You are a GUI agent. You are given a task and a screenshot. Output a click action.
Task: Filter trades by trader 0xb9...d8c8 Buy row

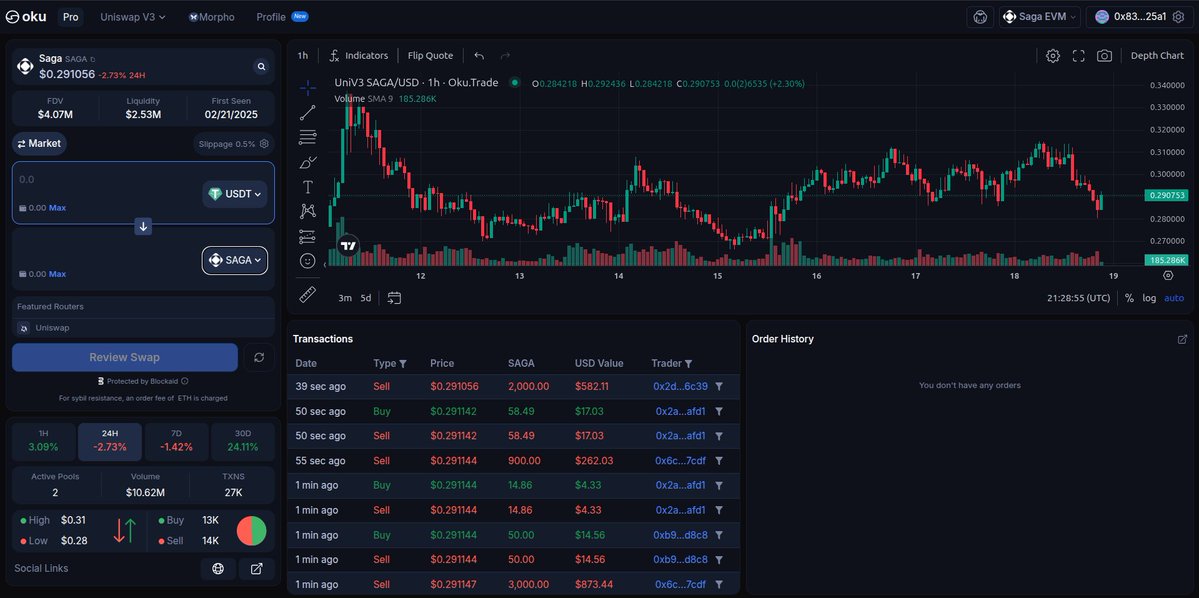pyautogui.click(x=719, y=535)
